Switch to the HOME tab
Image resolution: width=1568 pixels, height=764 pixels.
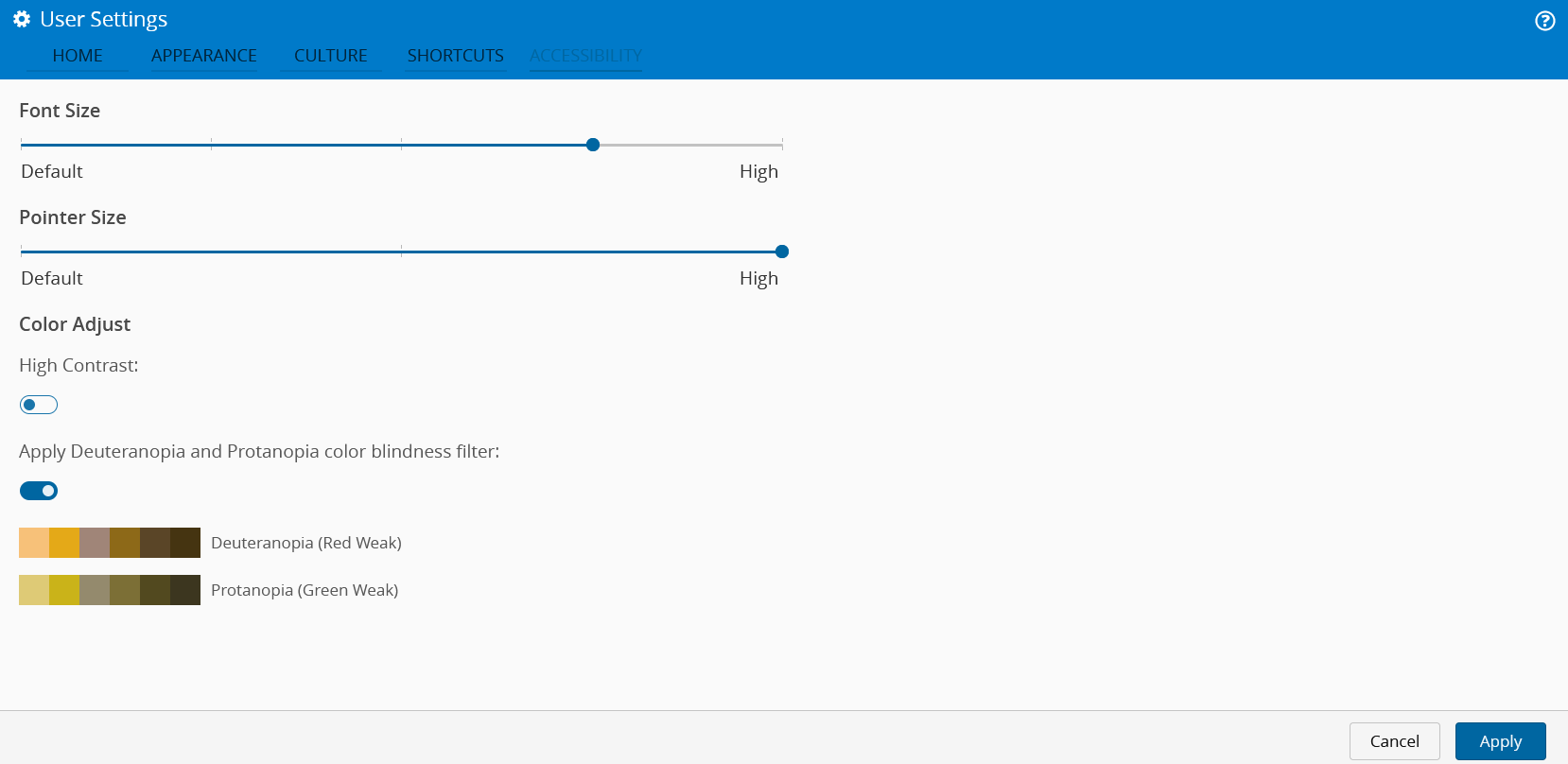[x=78, y=56]
